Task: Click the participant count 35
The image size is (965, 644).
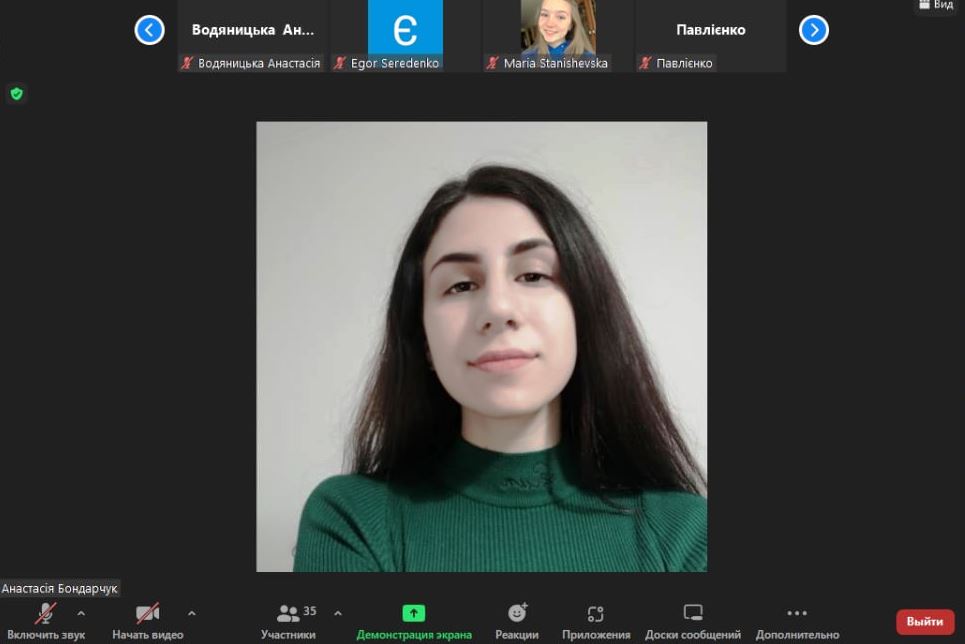Action: 310,611
